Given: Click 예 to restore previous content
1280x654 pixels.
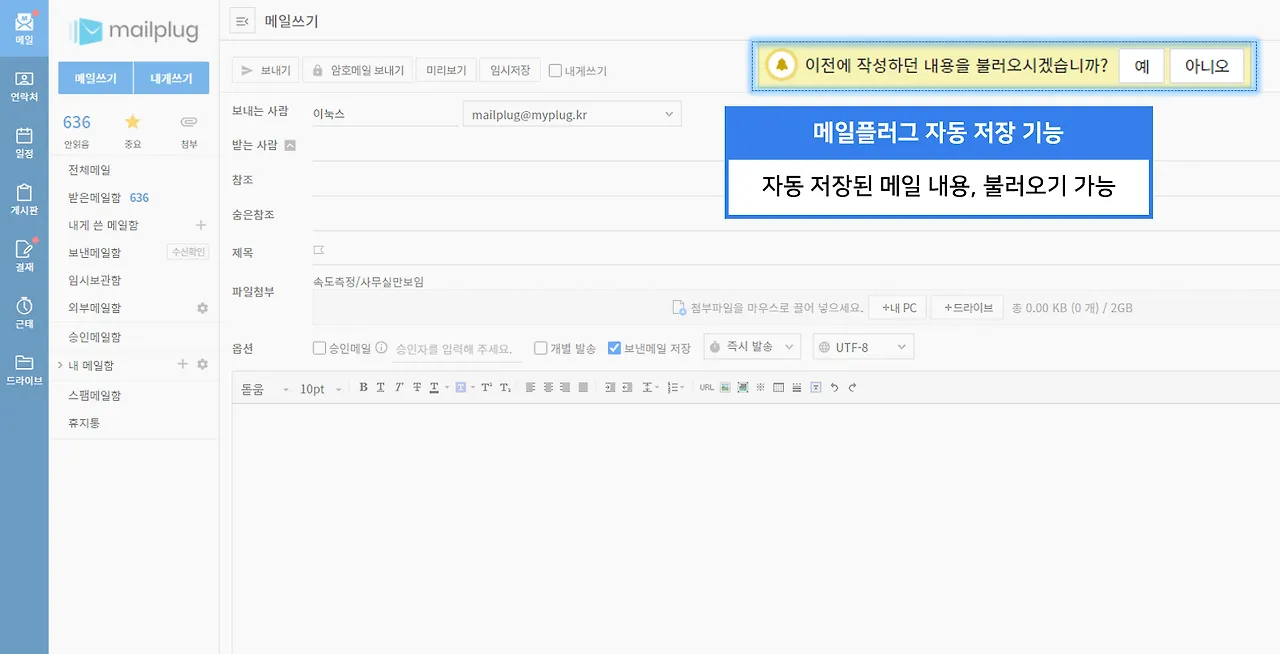Looking at the screenshot, I should (x=1141, y=66).
